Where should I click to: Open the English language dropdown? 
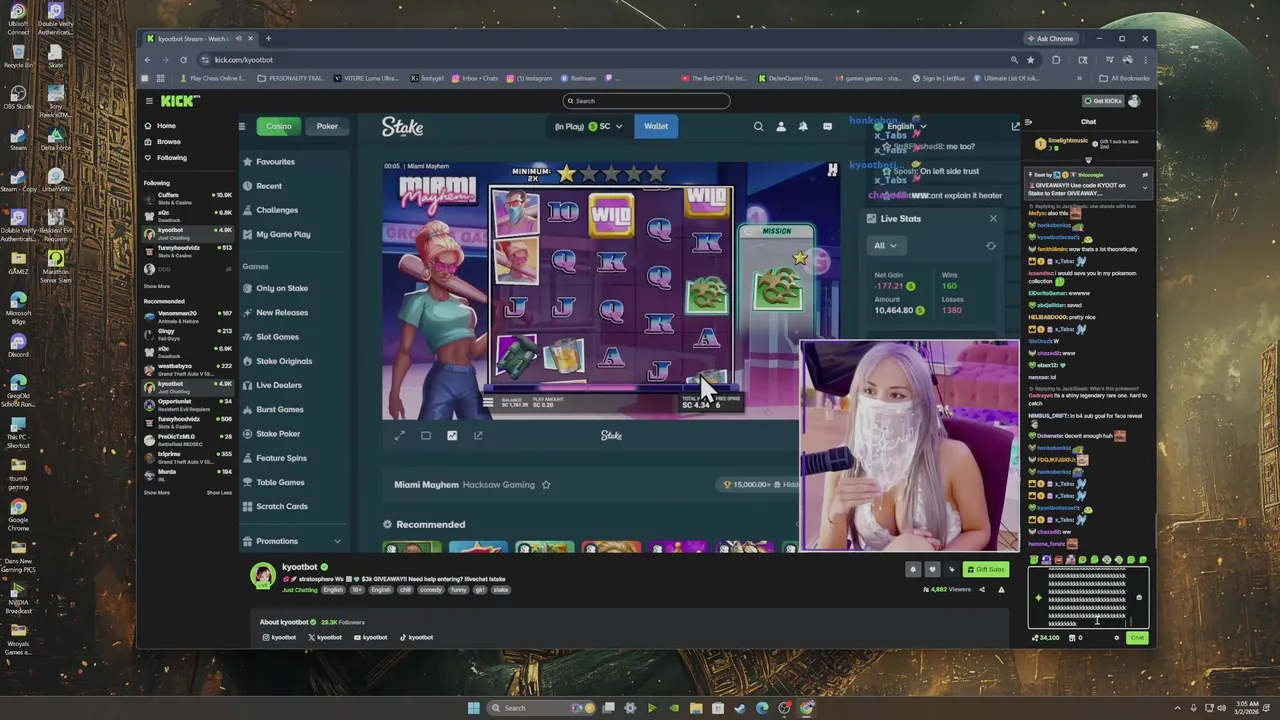(900, 126)
